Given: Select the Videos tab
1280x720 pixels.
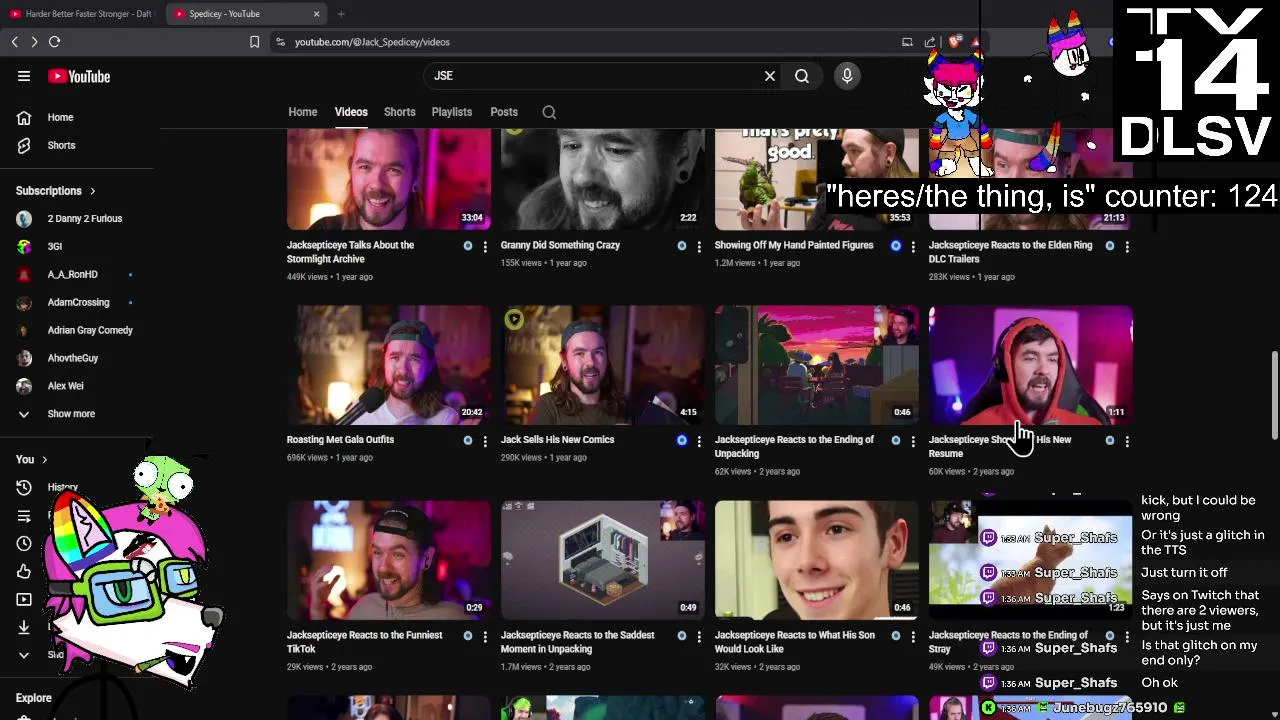Looking at the screenshot, I should (x=351, y=112).
